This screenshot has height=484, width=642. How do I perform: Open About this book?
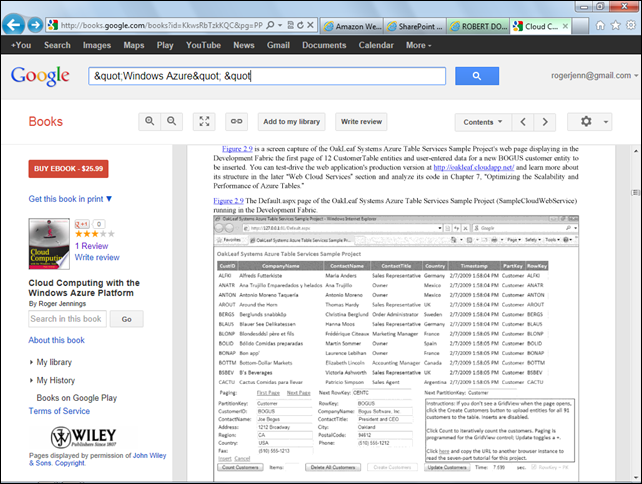[x=57, y=340]
